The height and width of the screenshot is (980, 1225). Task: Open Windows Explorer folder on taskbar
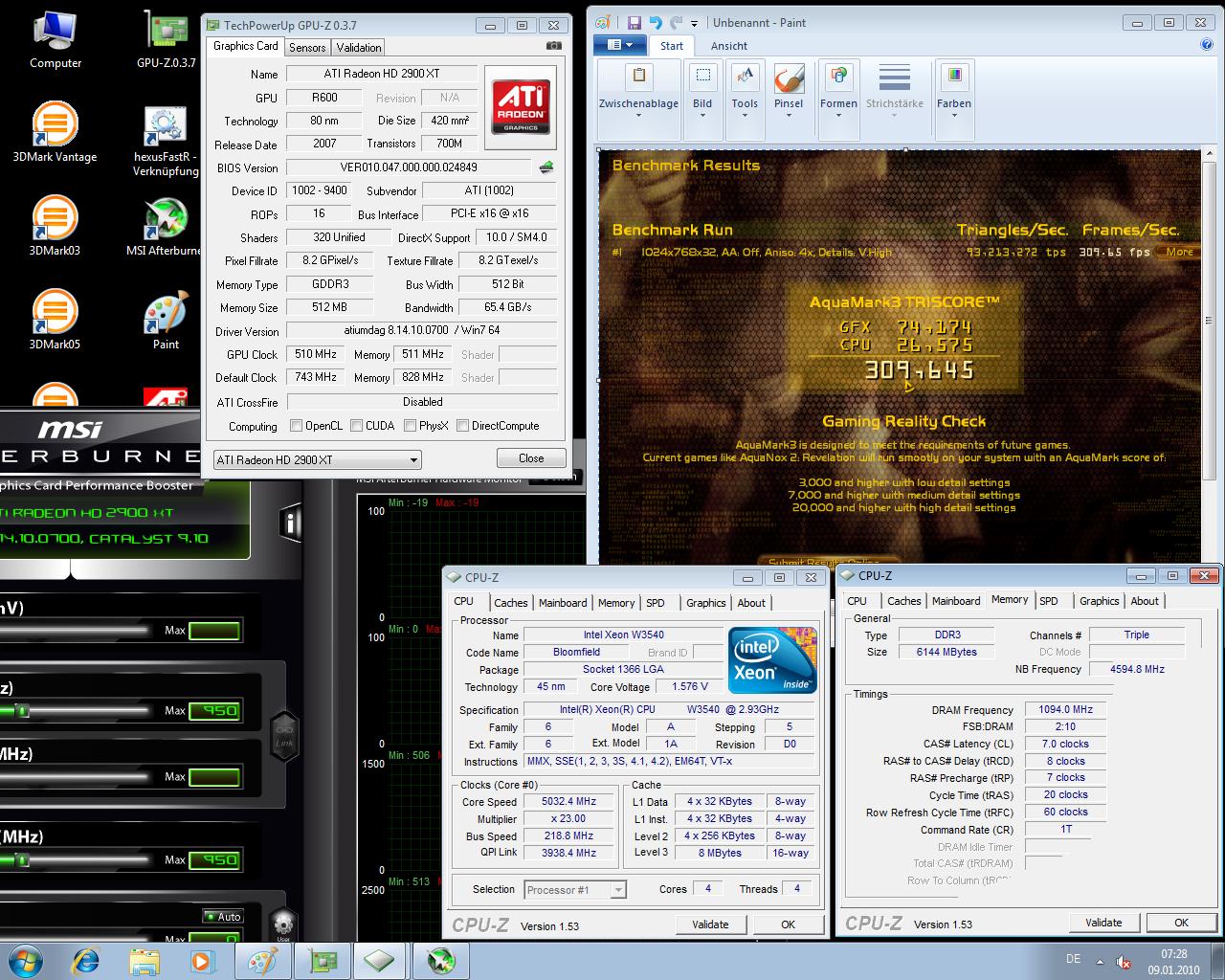[145, 960]
